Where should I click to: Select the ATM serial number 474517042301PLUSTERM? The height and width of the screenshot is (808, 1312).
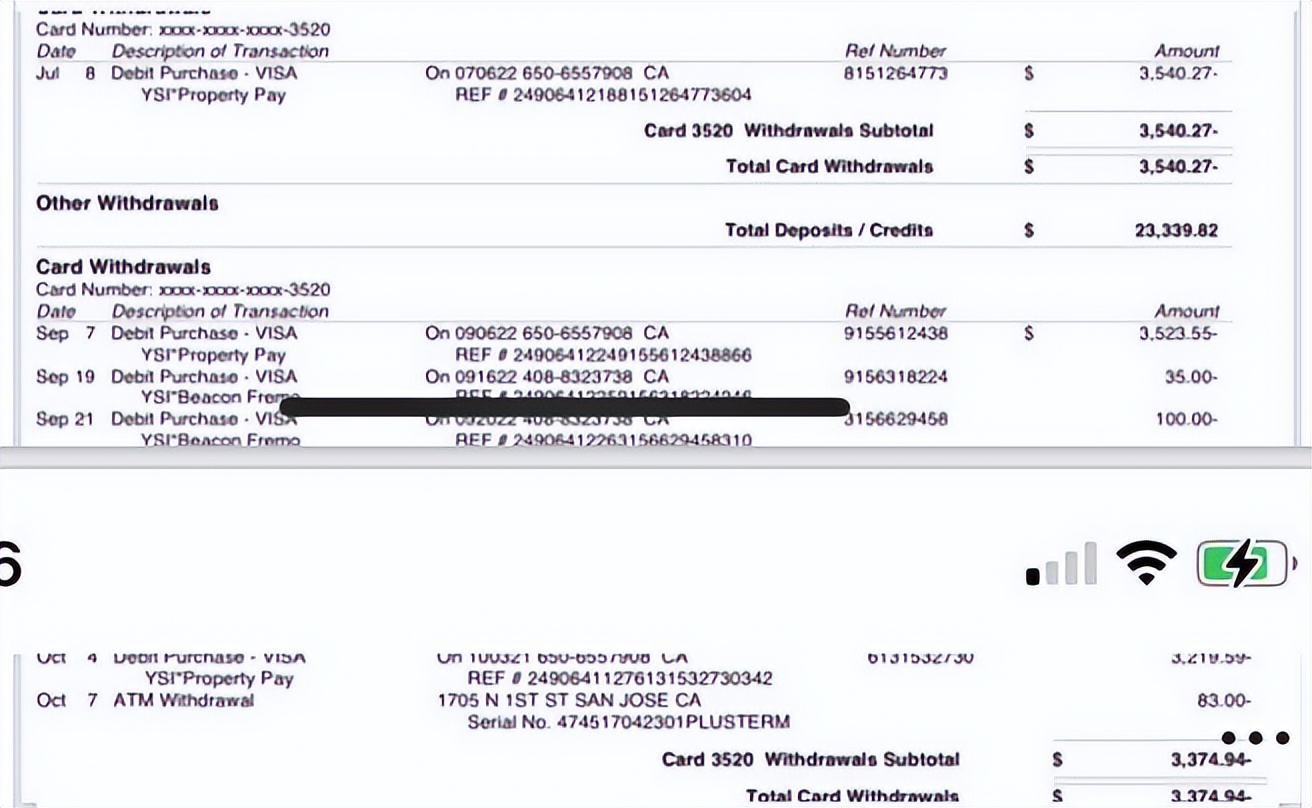click(x=629, y=722)
